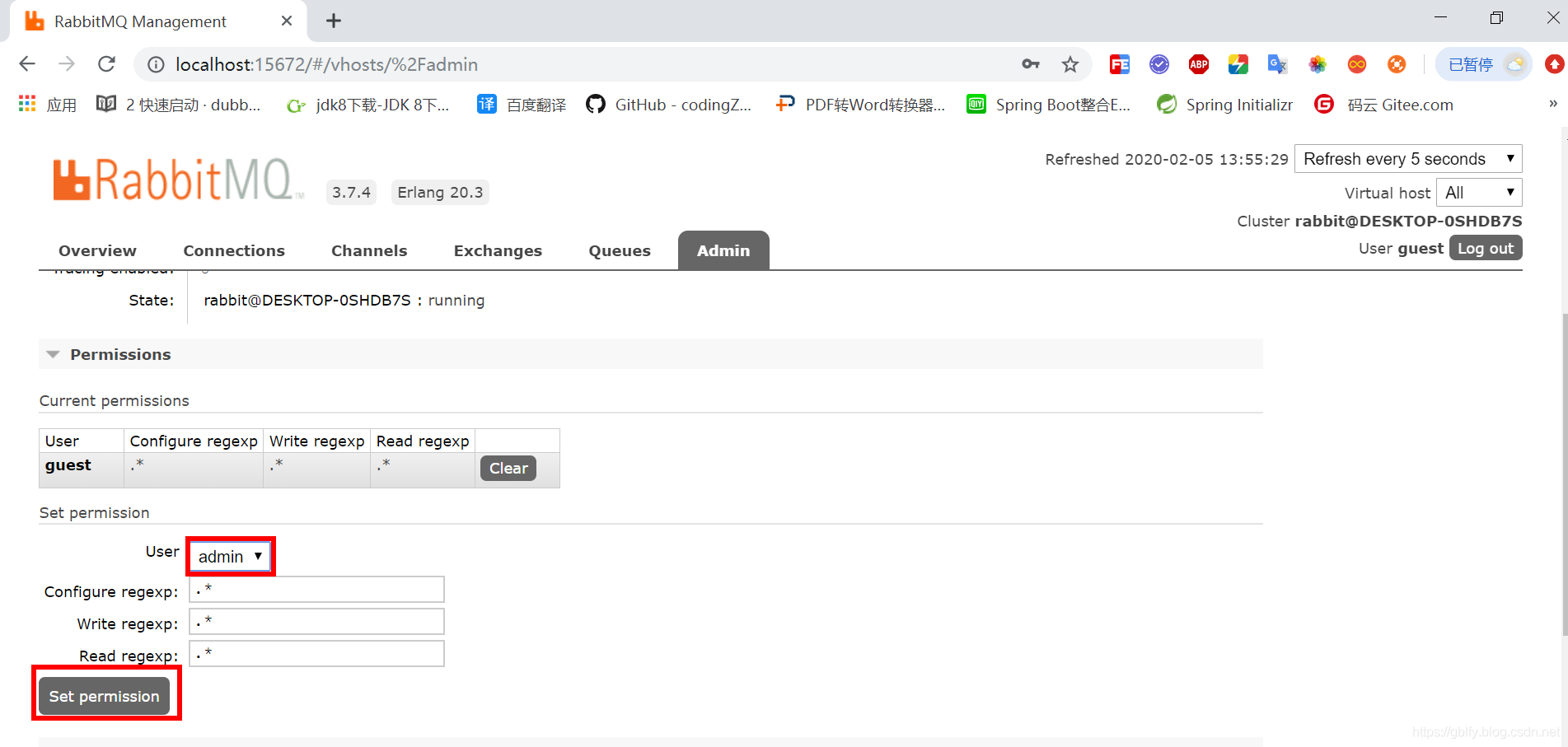Open the JDK 8 download bookmark
1568x747 pixels.
pos(367,105)
